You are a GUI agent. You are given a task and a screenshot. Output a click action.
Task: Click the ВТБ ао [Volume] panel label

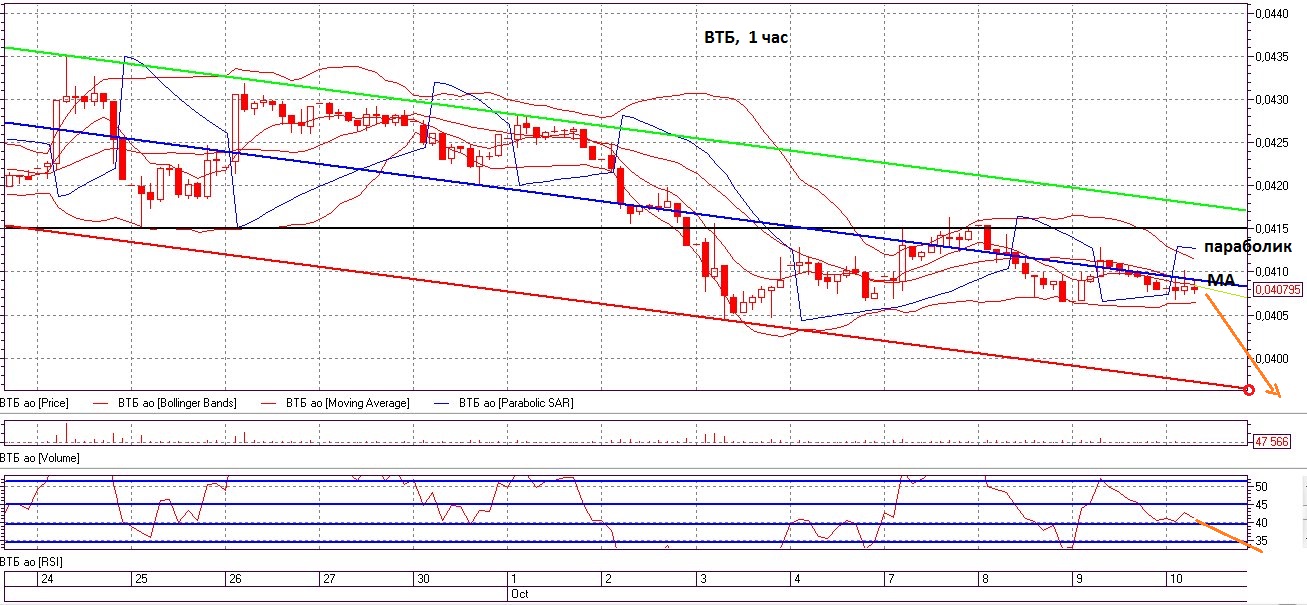click(40, 457)
